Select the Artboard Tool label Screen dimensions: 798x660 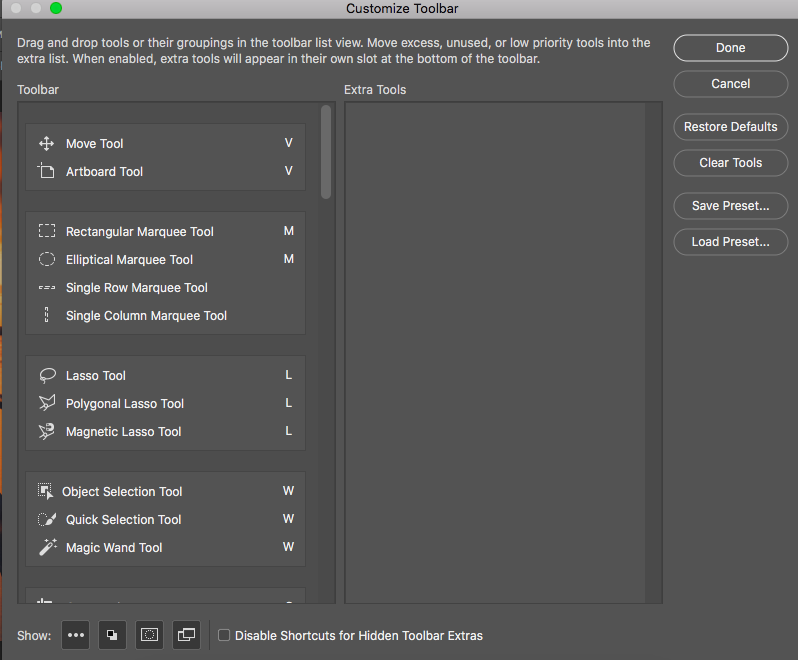(104, 171)
